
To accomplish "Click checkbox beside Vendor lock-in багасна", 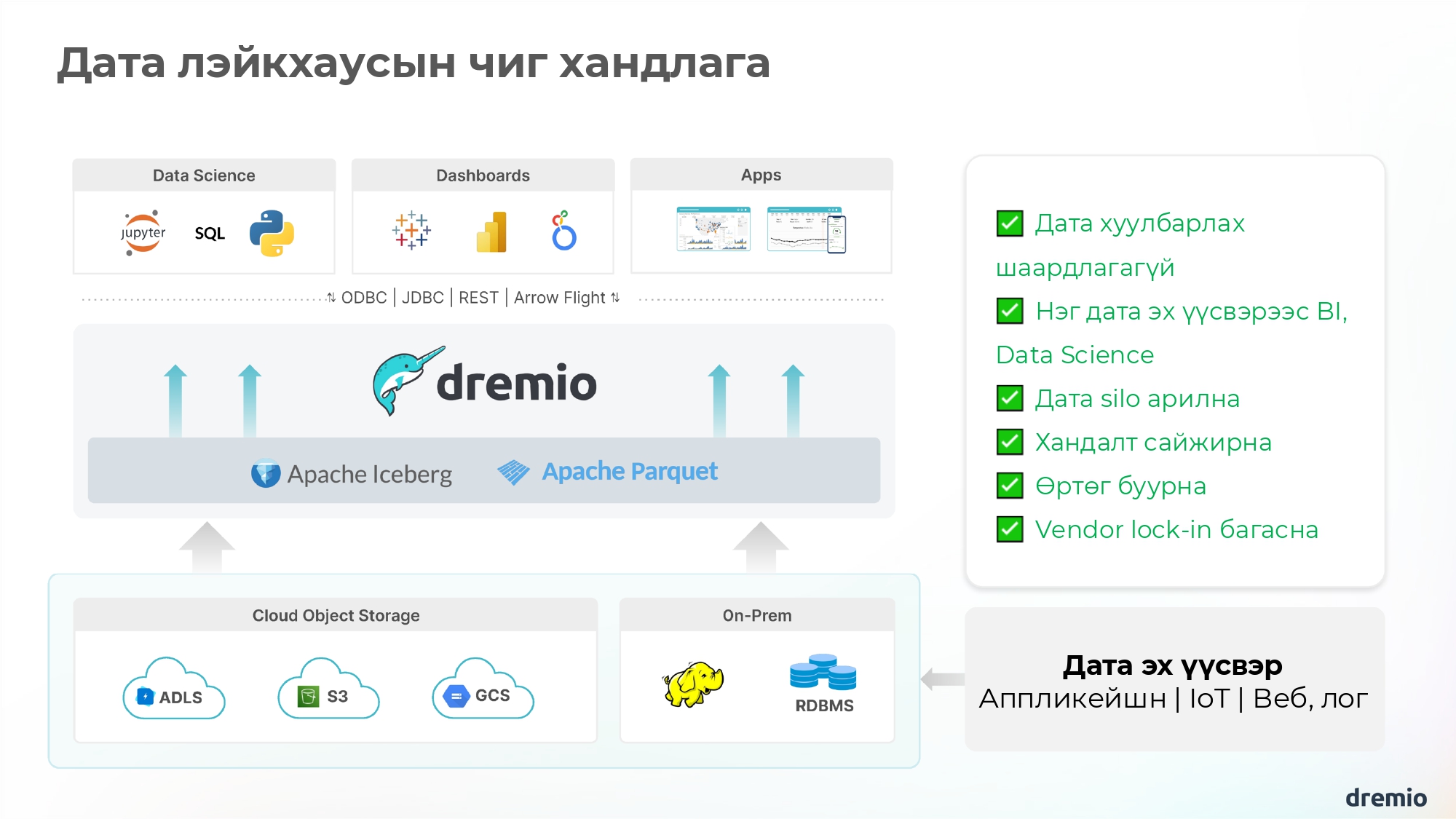I will coord(1010,529).
